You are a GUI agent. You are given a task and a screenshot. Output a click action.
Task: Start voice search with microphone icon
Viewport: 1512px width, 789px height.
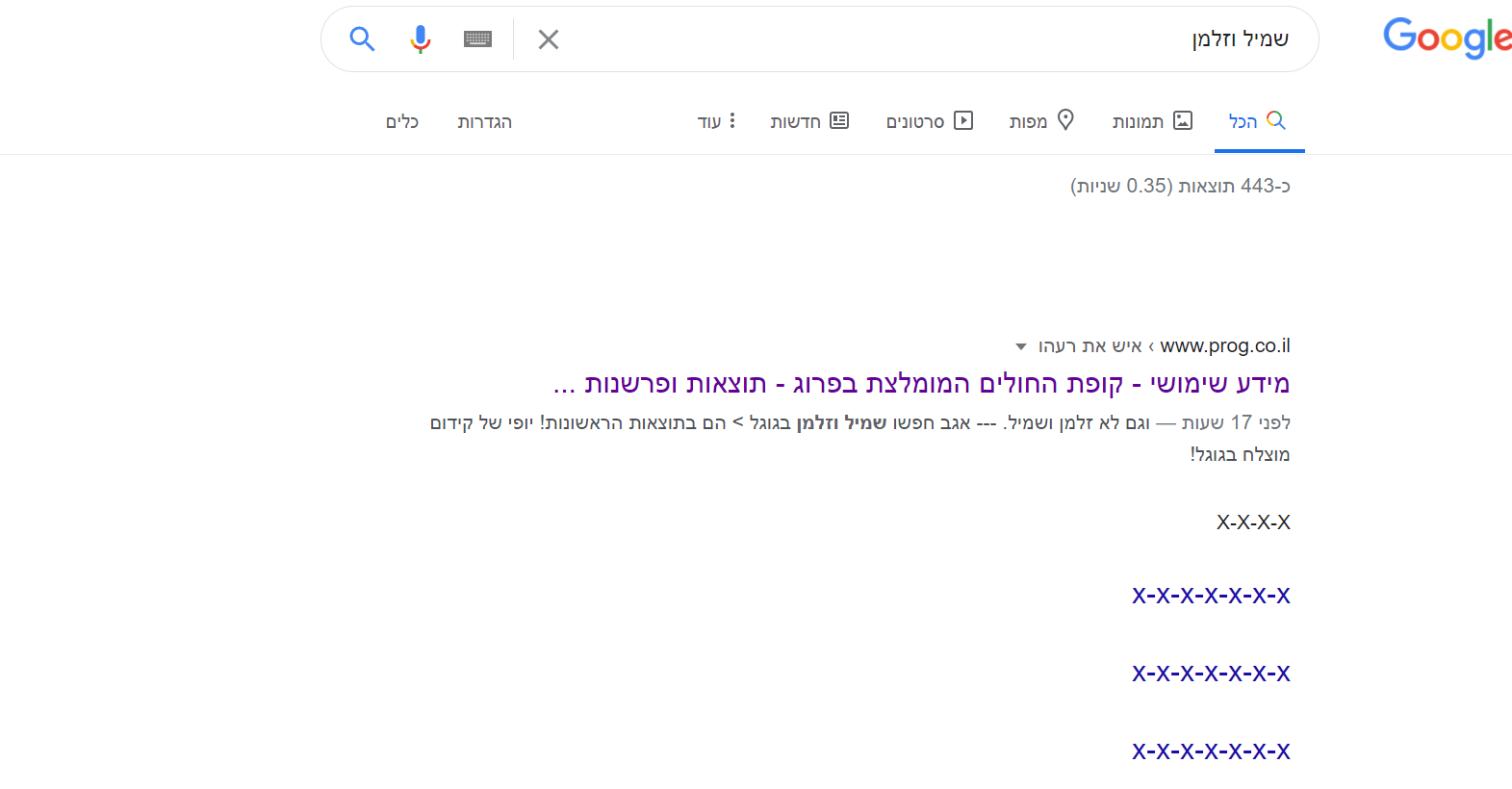pos(420,39)
